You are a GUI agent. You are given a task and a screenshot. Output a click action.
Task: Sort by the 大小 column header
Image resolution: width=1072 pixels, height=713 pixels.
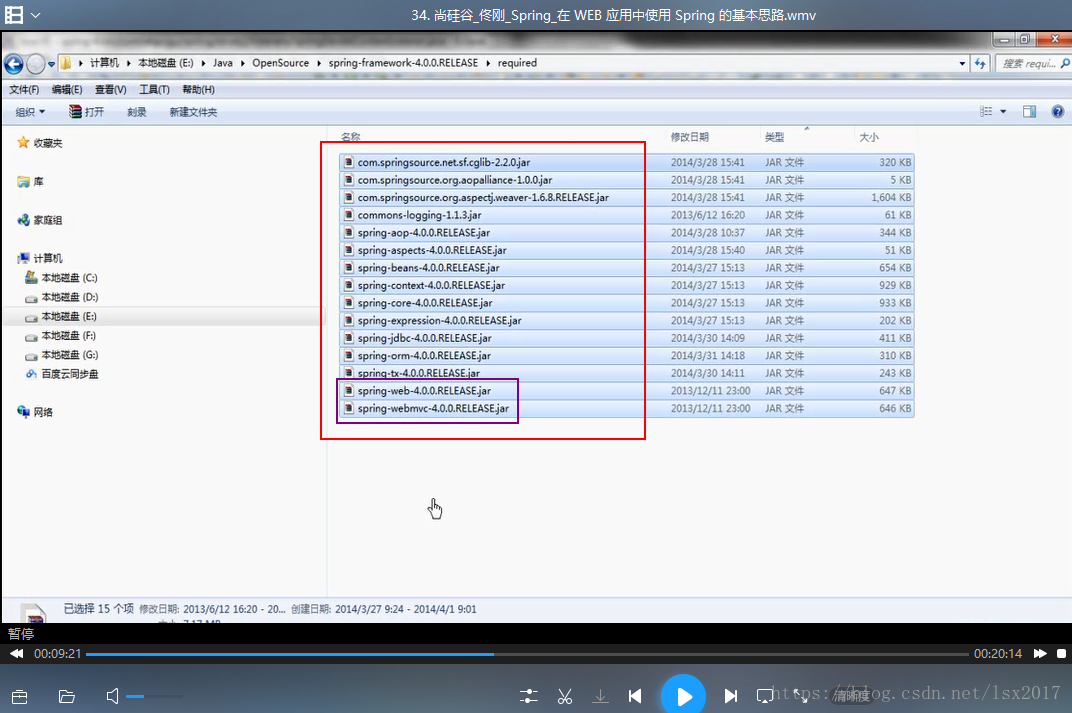[x=868, y=137]
